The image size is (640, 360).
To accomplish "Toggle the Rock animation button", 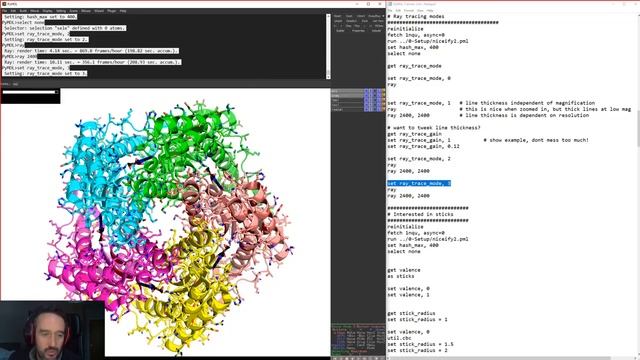I will pos(365,21).
